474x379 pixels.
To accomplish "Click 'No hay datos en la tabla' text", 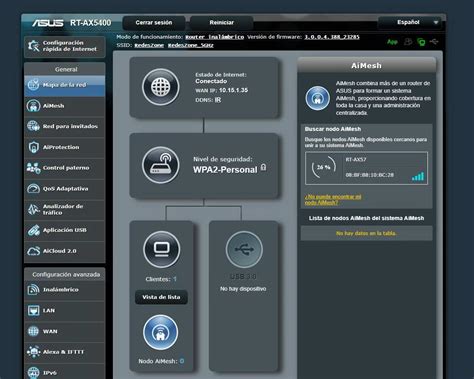I will click(366, 233).
